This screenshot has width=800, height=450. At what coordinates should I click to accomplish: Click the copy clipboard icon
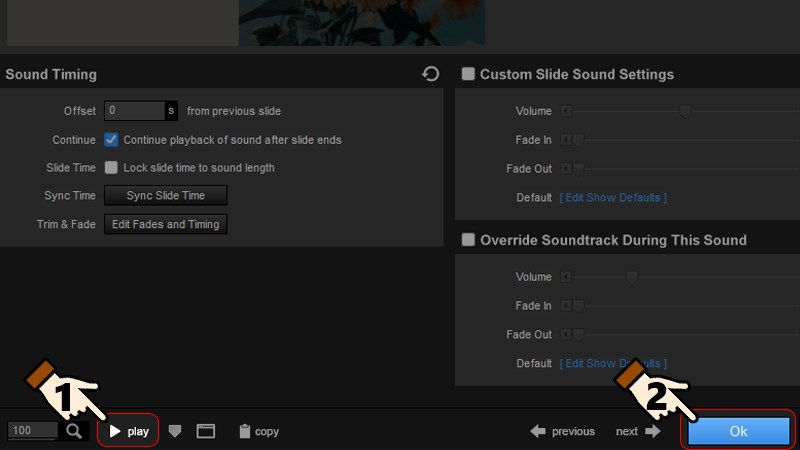coord(244,431)
